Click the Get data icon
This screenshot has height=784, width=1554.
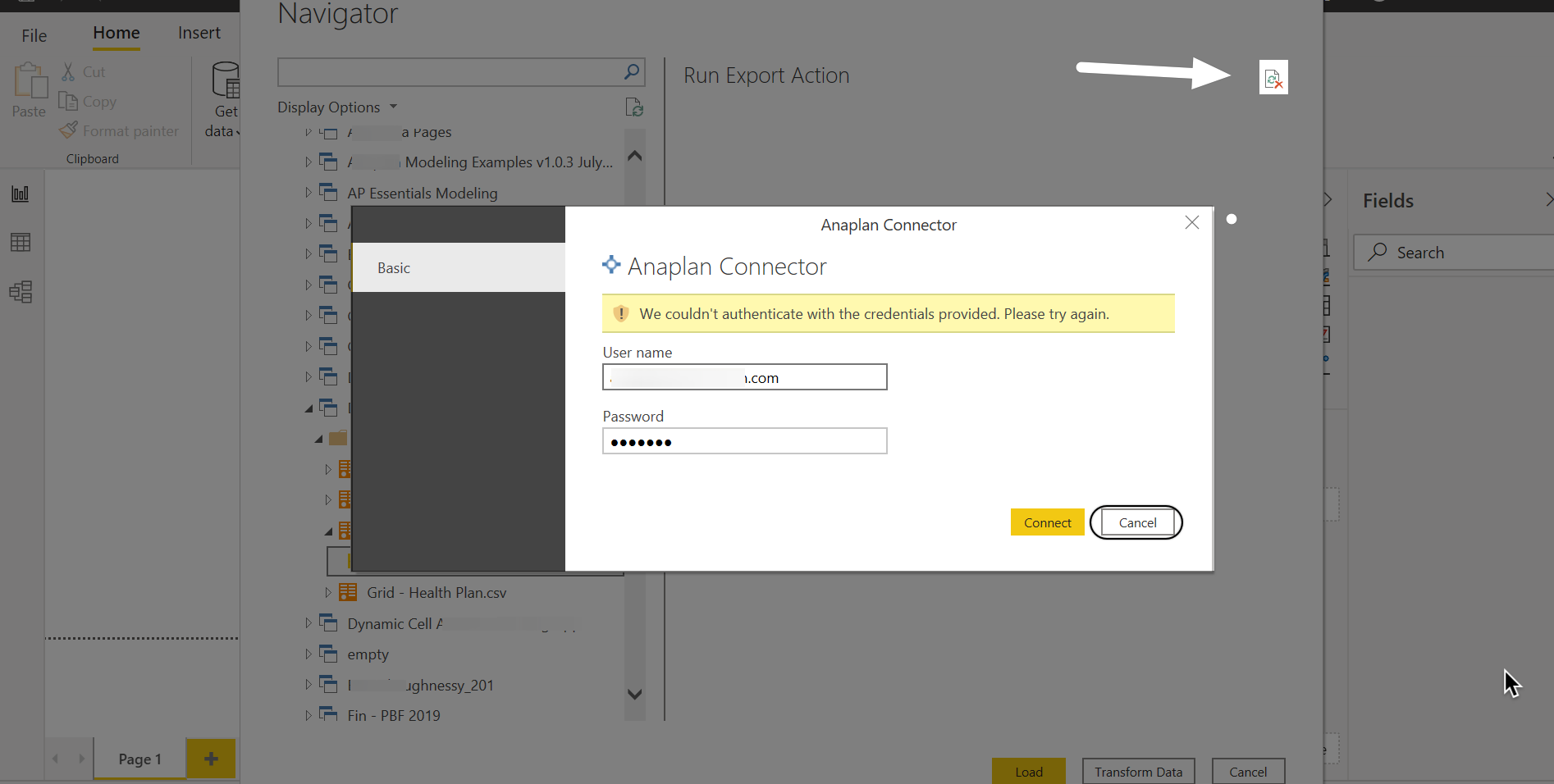pos(225,81)
